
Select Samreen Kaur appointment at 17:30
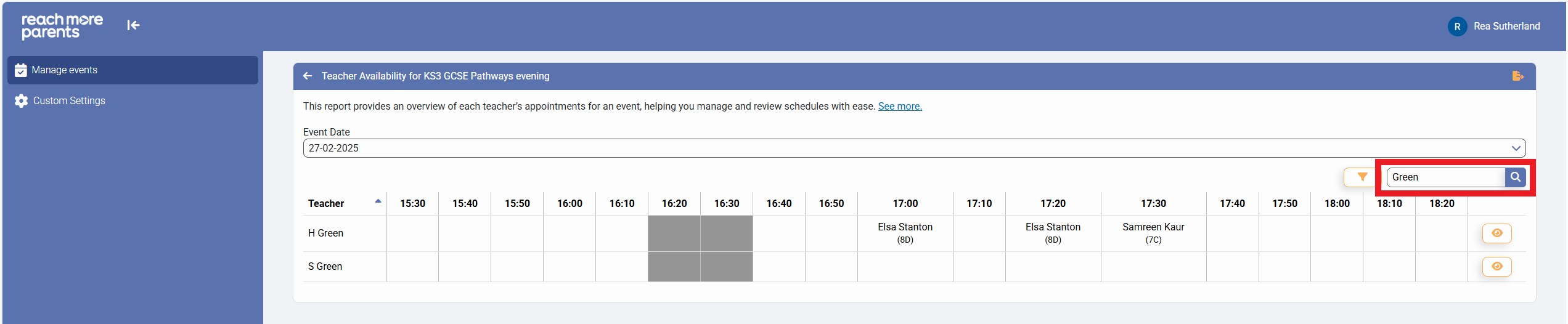1153,233
